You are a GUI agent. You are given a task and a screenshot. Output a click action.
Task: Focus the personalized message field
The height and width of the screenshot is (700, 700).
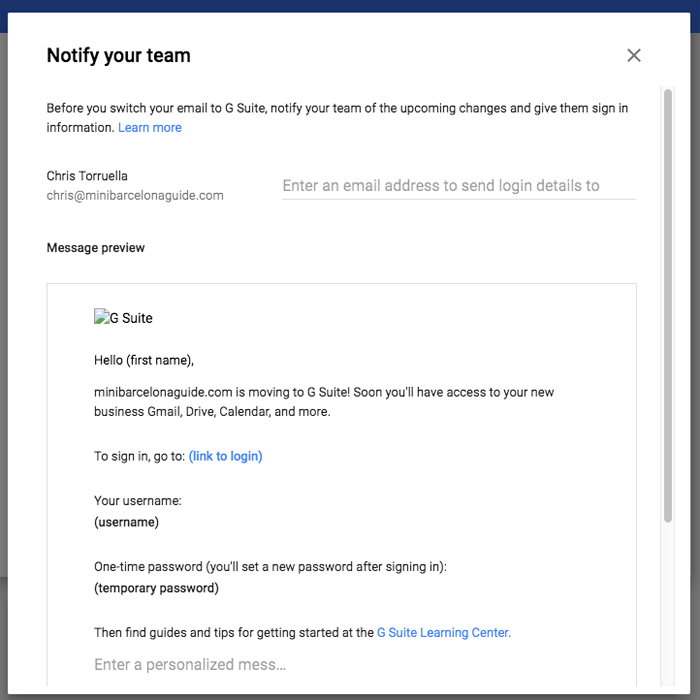pyautogui.click(x=190, y=664)
